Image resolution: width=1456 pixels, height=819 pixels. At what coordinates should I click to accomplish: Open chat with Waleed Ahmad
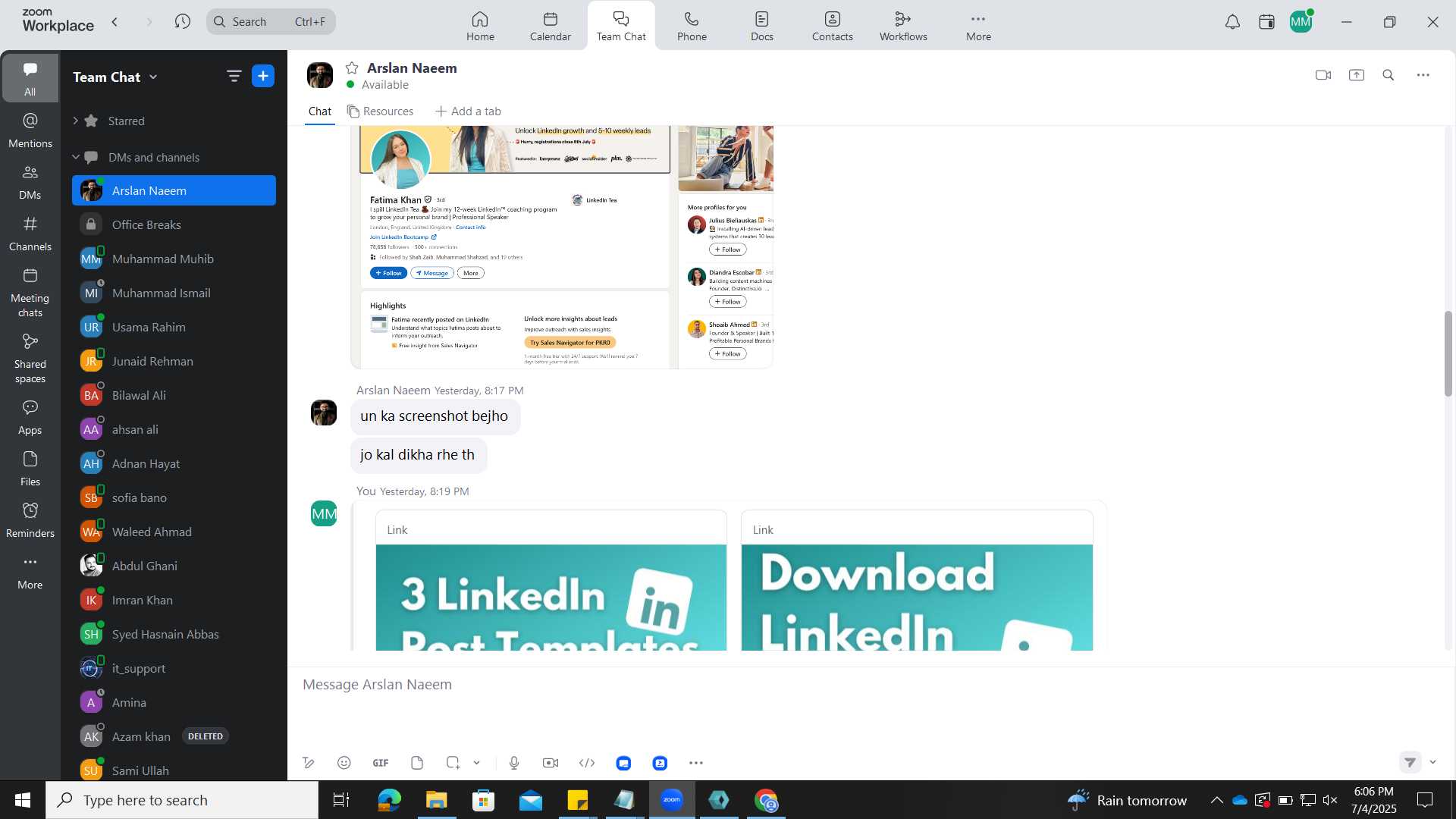click(174, 532)
